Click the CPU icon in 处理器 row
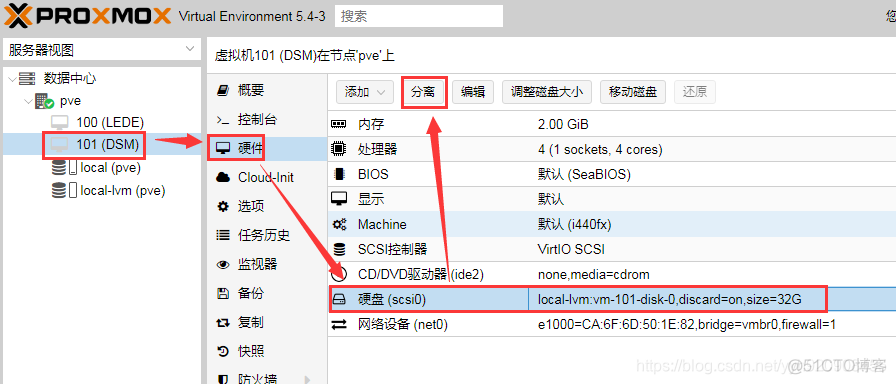Image resolution: width=896 pixels, height=384 pixels. [x=339, y=149]
